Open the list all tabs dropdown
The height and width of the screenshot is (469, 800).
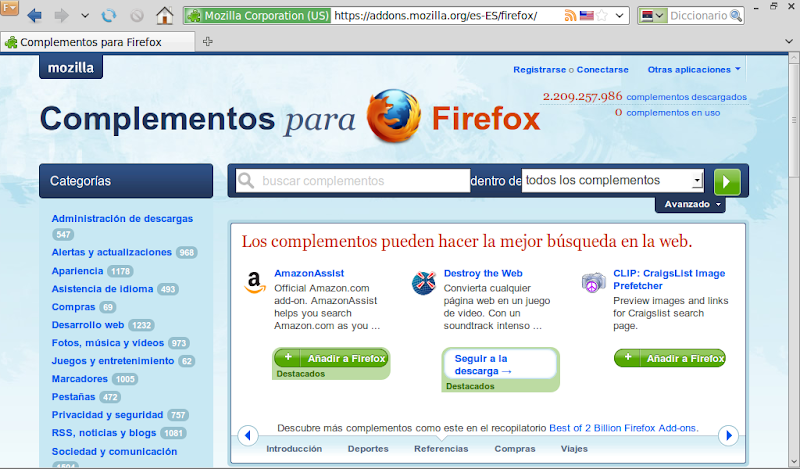point(789,41)
